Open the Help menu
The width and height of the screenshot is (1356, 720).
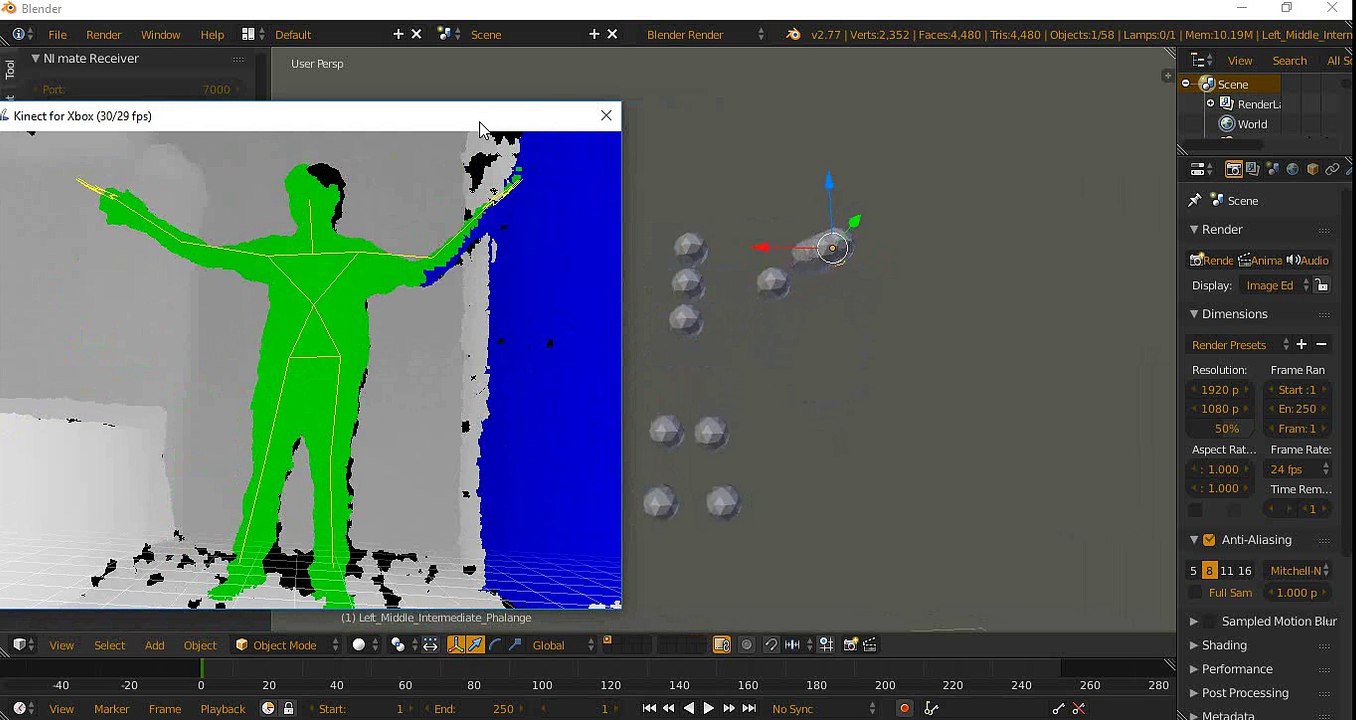[212, 34]
